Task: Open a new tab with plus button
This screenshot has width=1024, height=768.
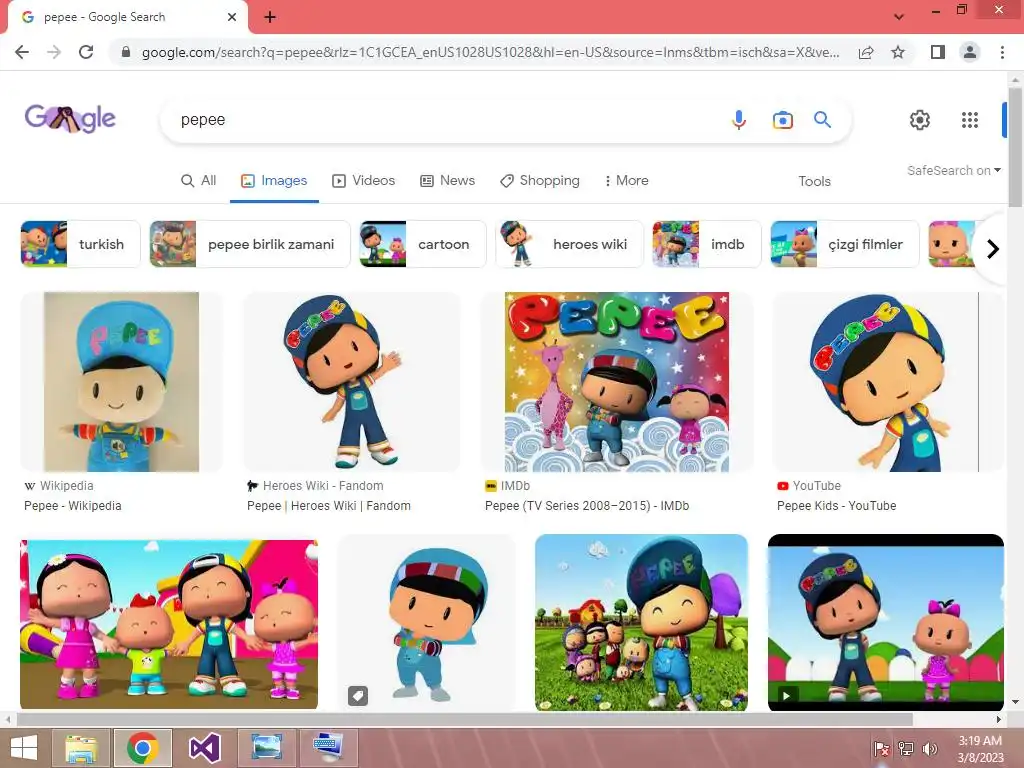Action: click(x=270, y=17)
